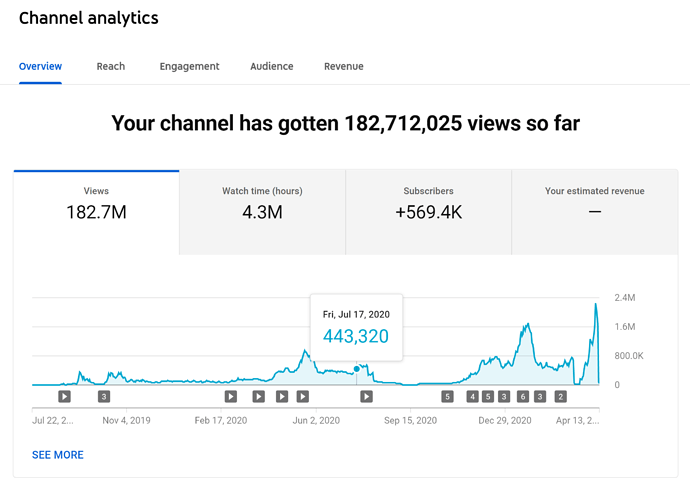Open the marker labeled 4 under the chart
The width and height of the screenshot is (690, 486).
coord(473,396)
